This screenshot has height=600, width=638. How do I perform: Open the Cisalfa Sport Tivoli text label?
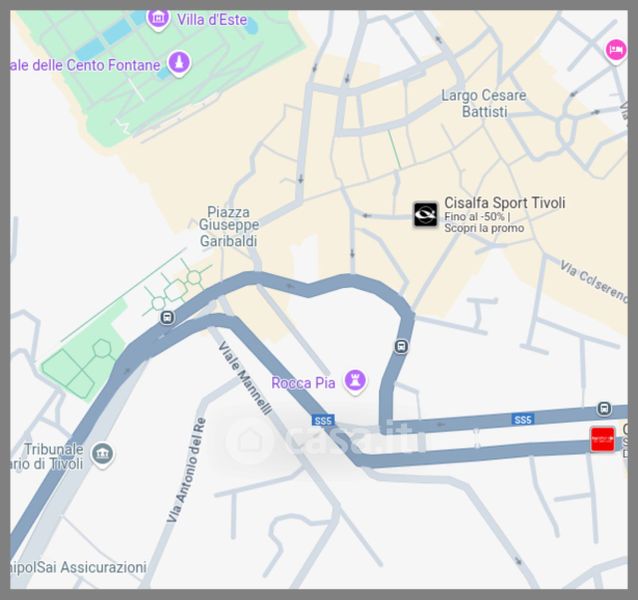[505, 203]
